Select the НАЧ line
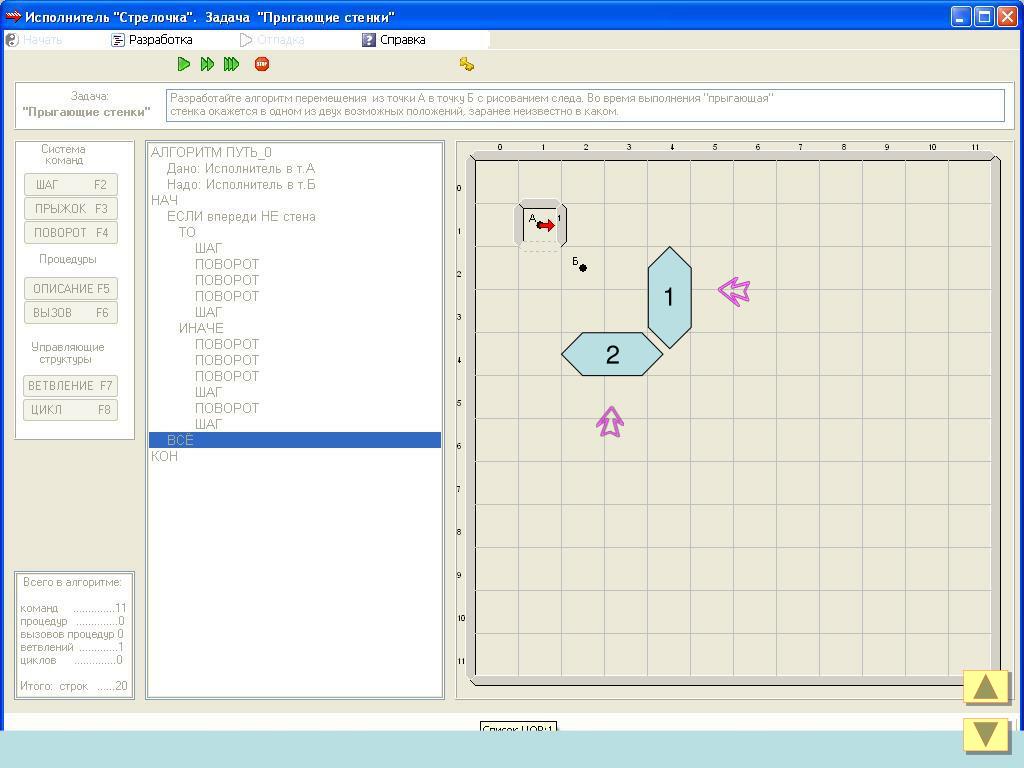1024x768 pixels. [164, 200]
